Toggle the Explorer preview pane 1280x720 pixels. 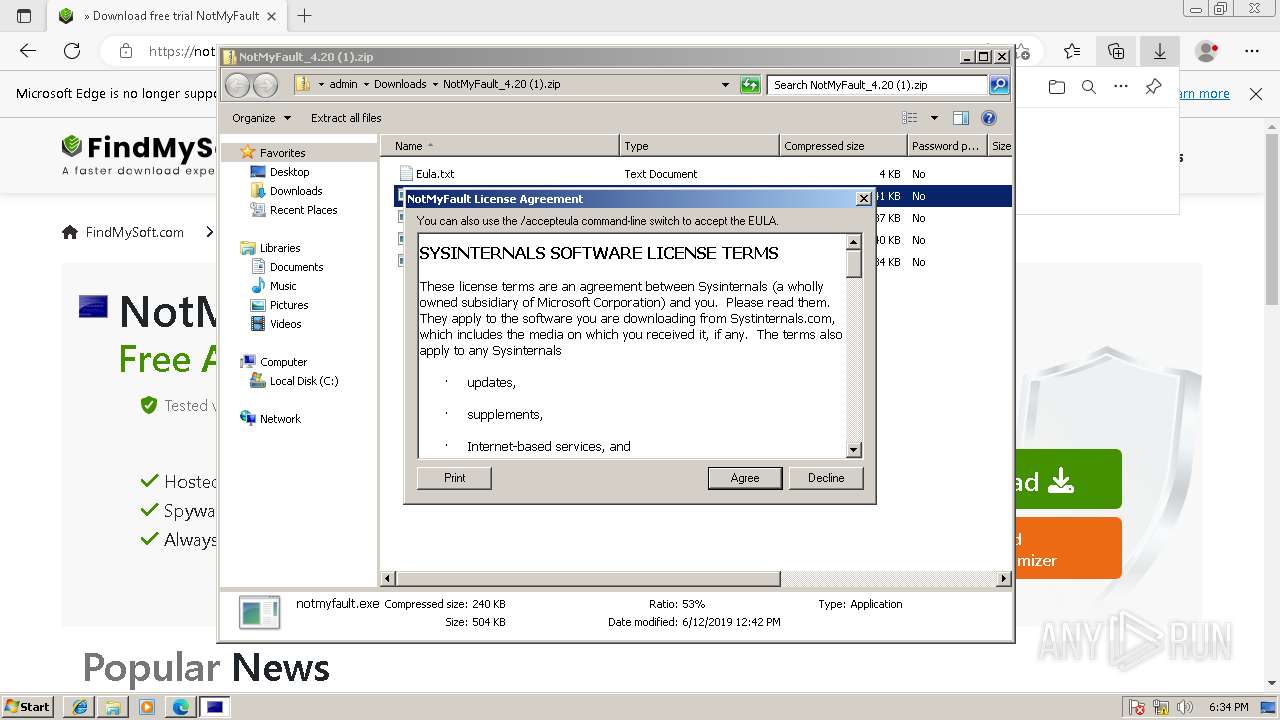point(961,118)
